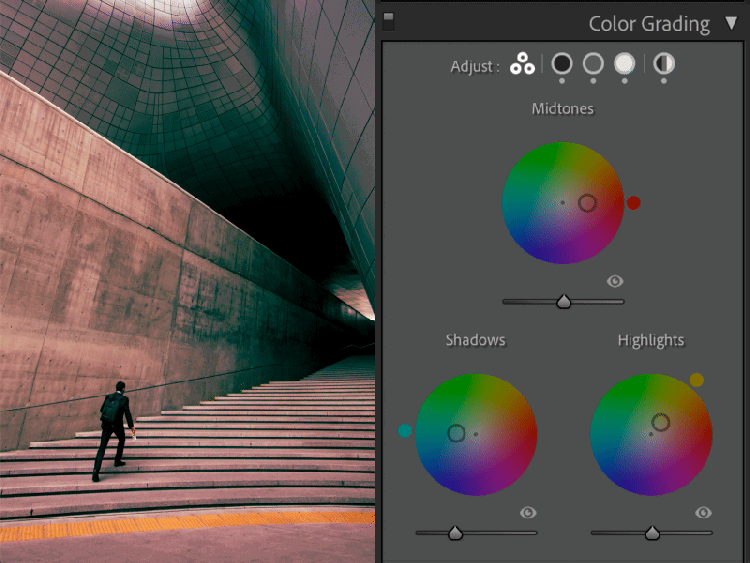
Task: Click the Highlights color wheel picker circle
Action: [x=661, y=422]
